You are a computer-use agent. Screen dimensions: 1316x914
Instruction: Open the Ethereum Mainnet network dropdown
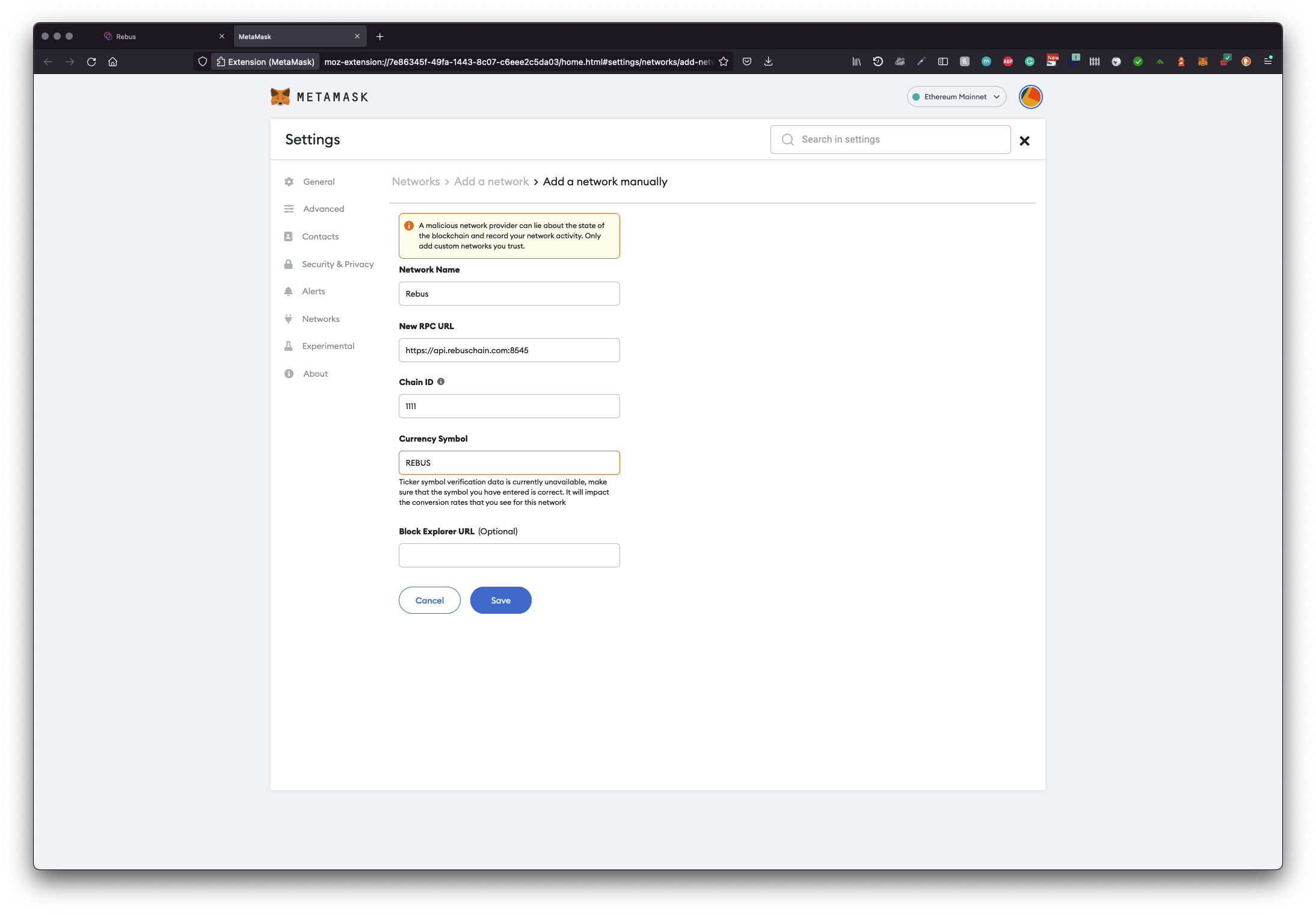pyautogui.click(x=956, y=97)
